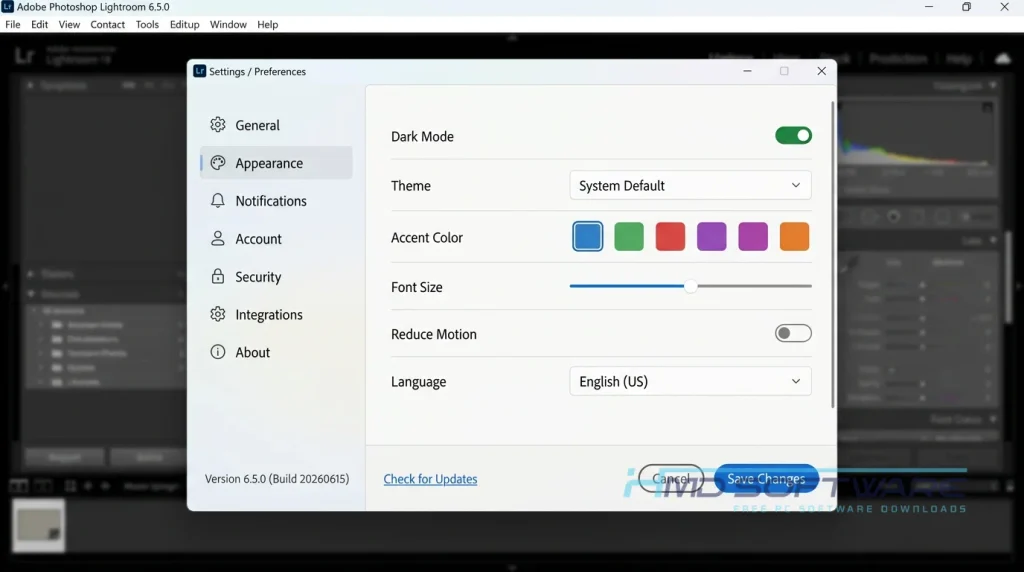The width and height of the screenshot is (1024, 572).
Task: Click Check for Updates link
Action: tap(430, 479)
